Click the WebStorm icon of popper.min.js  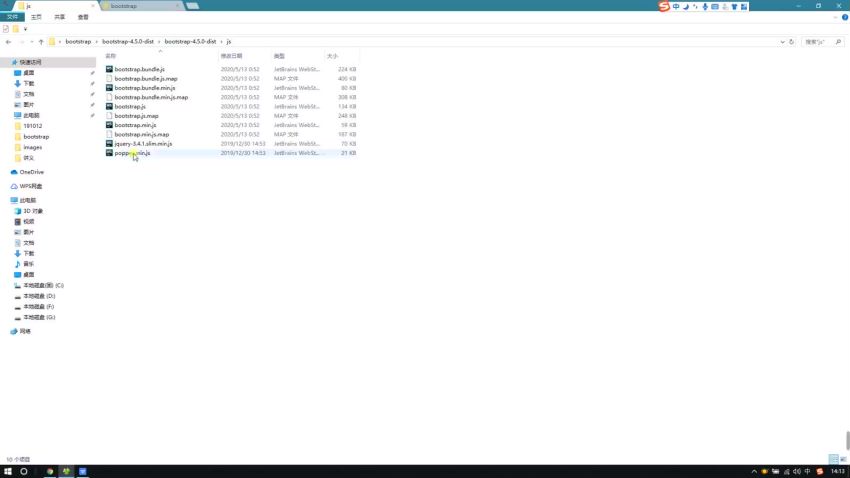pyautogui.click(x=109, y=153)
